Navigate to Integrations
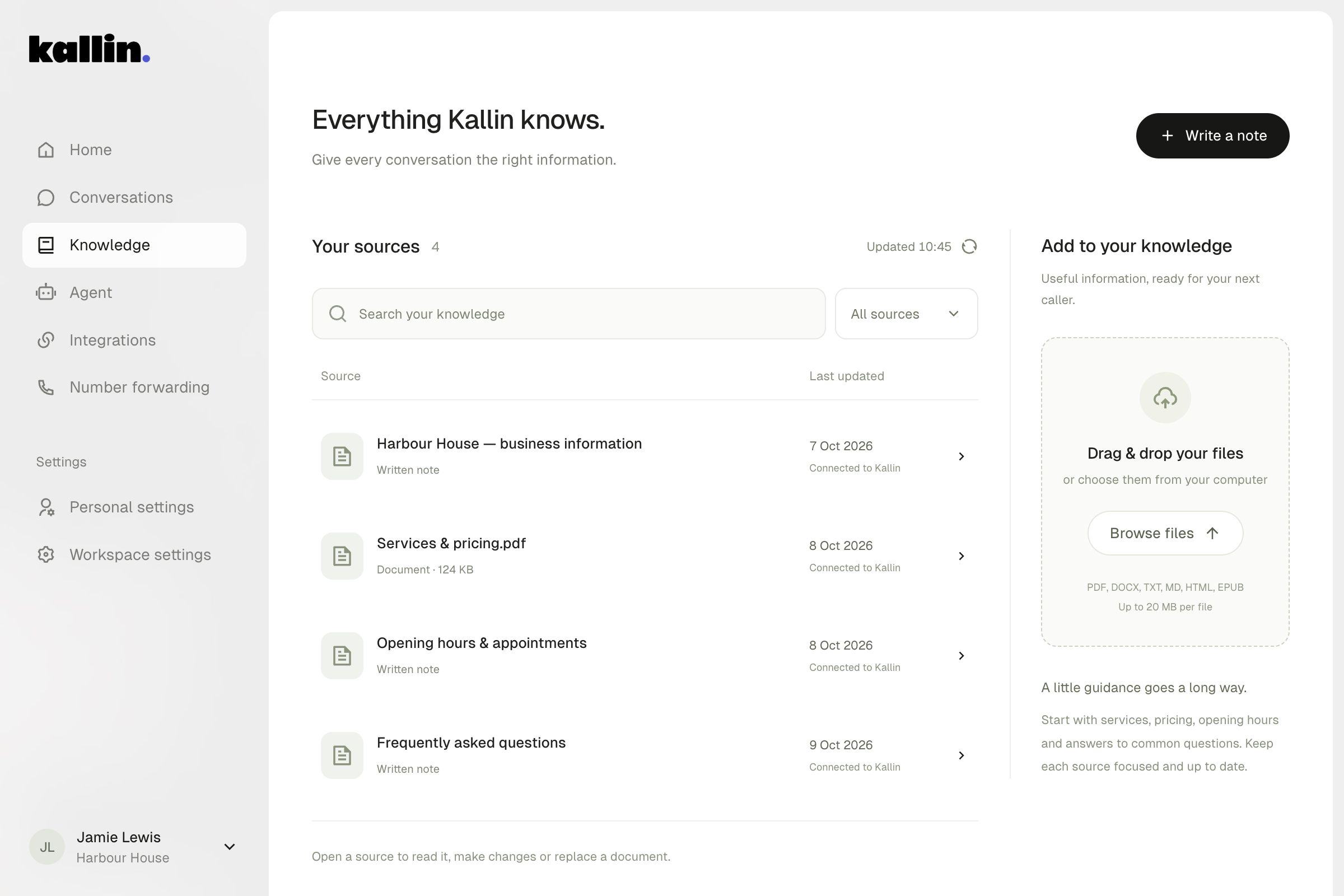1344x896 pixels. click(x=134, y=340)
